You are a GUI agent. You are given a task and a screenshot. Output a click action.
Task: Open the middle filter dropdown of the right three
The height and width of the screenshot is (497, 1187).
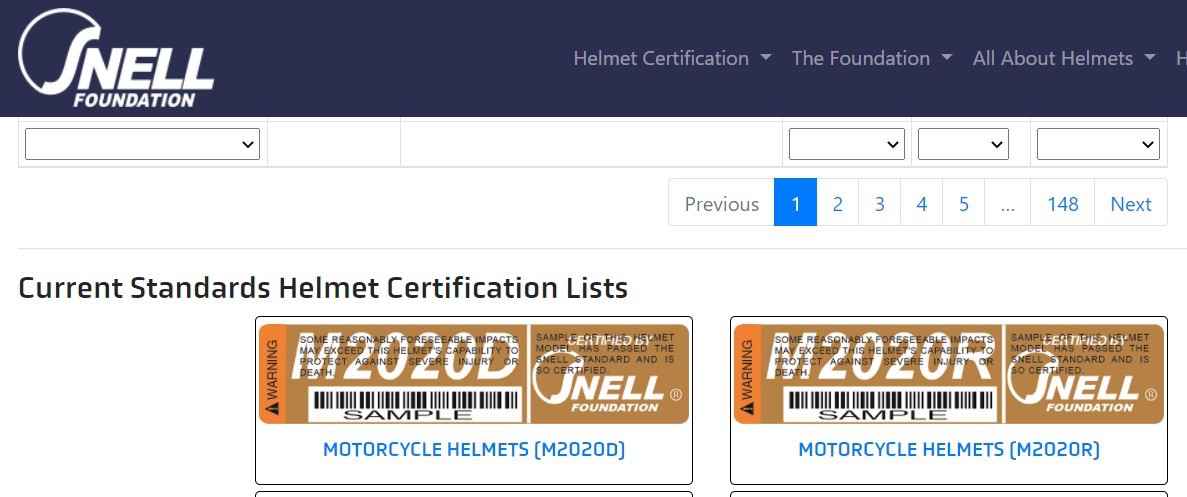(963, 144)
